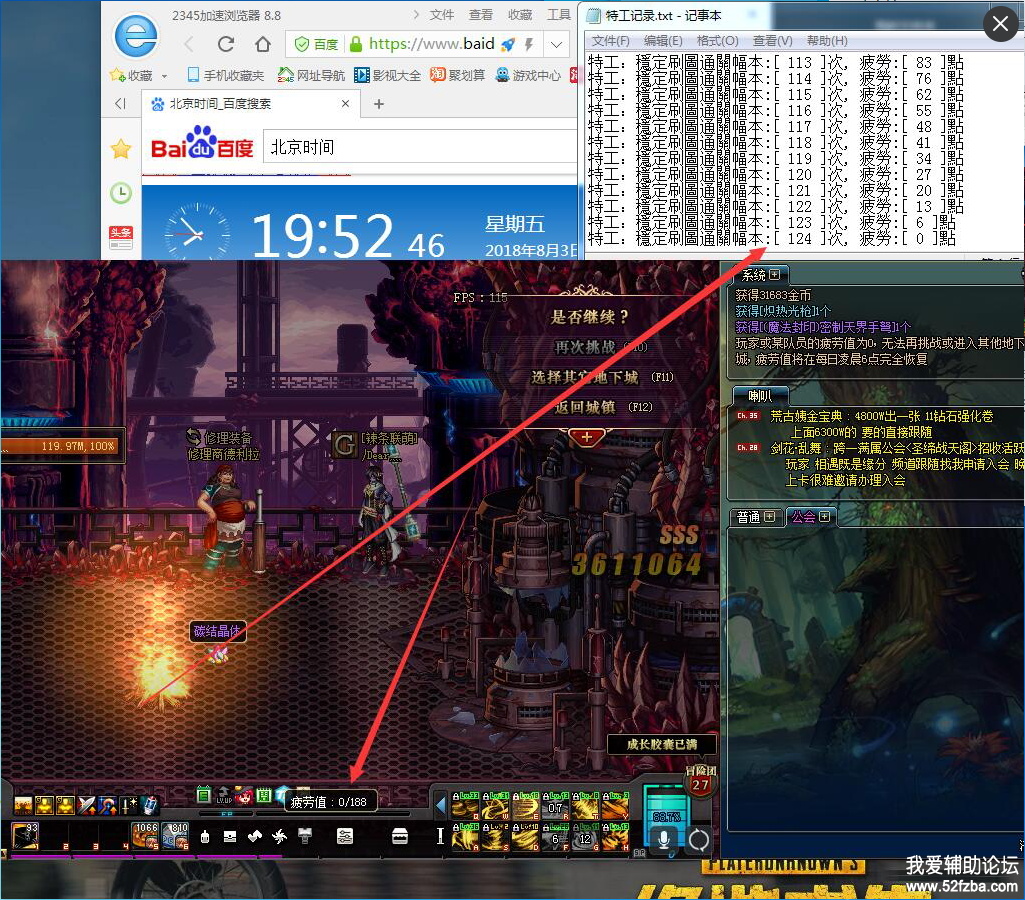Go back in the 2345 browser
The image size is (1025, 900).
[189, 44]
